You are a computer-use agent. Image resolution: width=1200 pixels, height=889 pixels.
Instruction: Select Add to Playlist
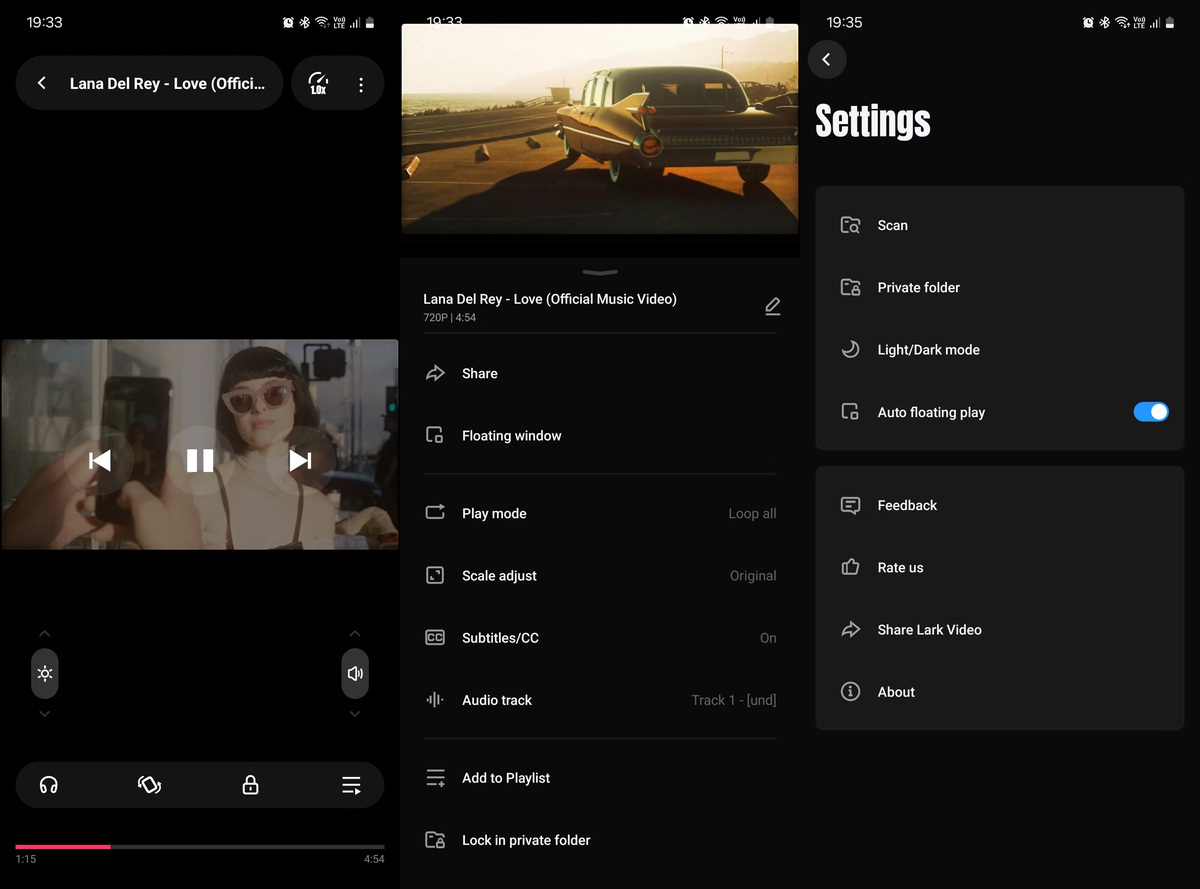pyautogui.click(x=600, y=778)
